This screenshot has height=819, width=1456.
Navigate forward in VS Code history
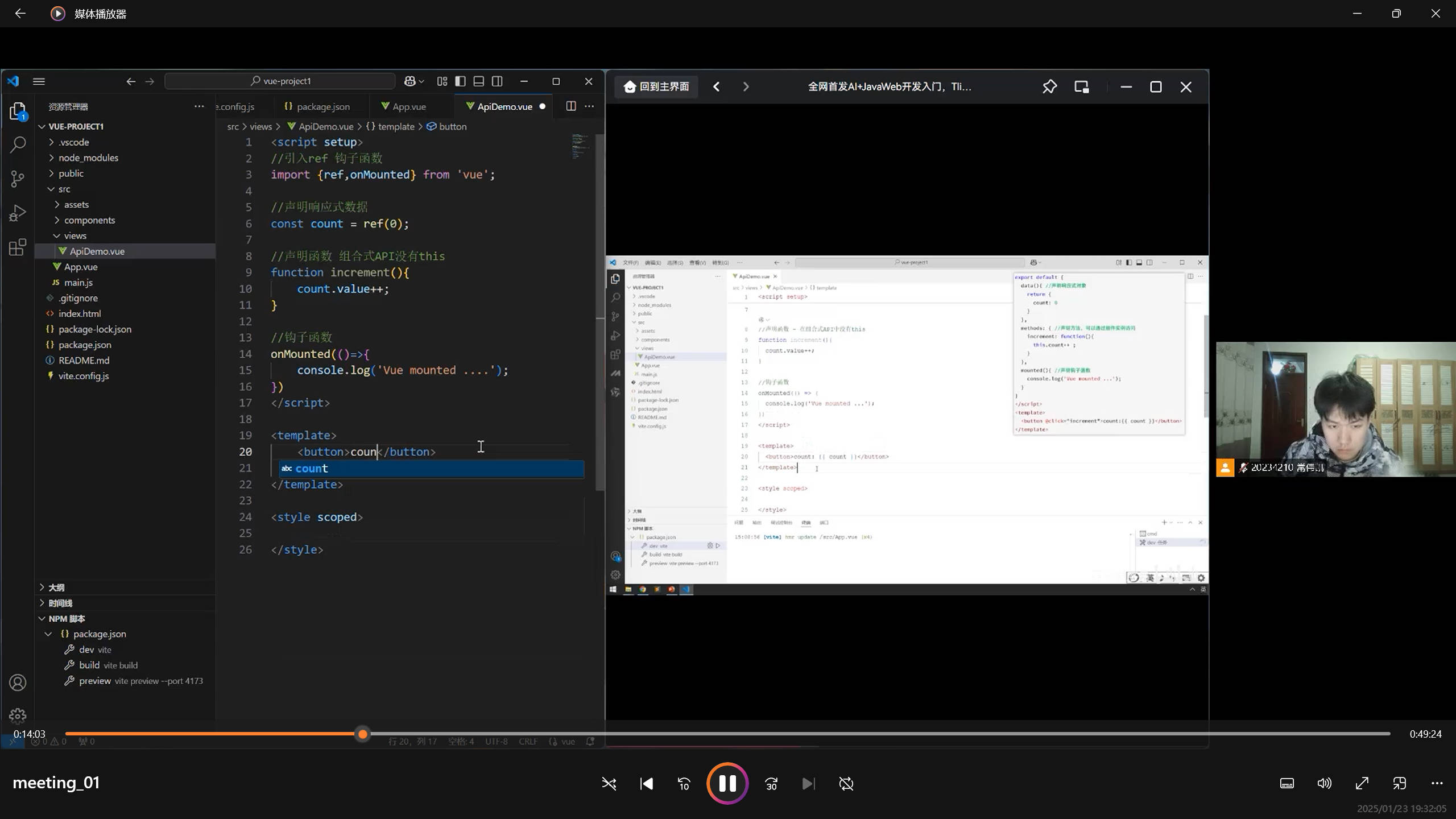pos(150,81)
